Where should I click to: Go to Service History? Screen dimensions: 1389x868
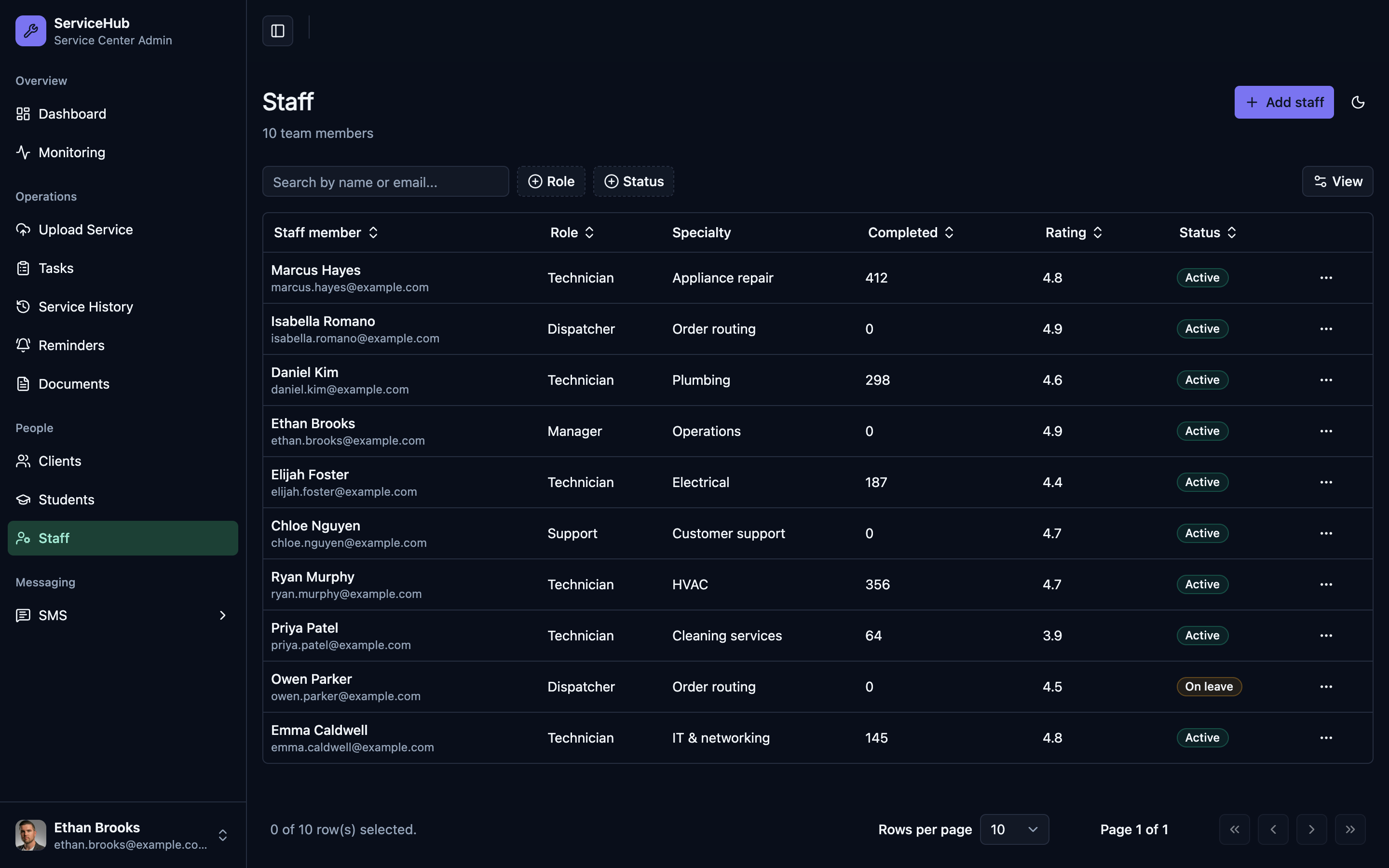click(x=123, y=307)
